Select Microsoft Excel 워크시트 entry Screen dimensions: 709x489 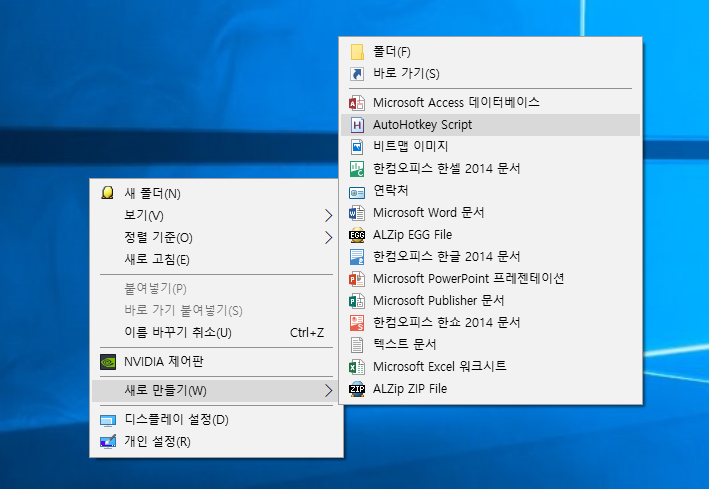click(x=490, y=367)
